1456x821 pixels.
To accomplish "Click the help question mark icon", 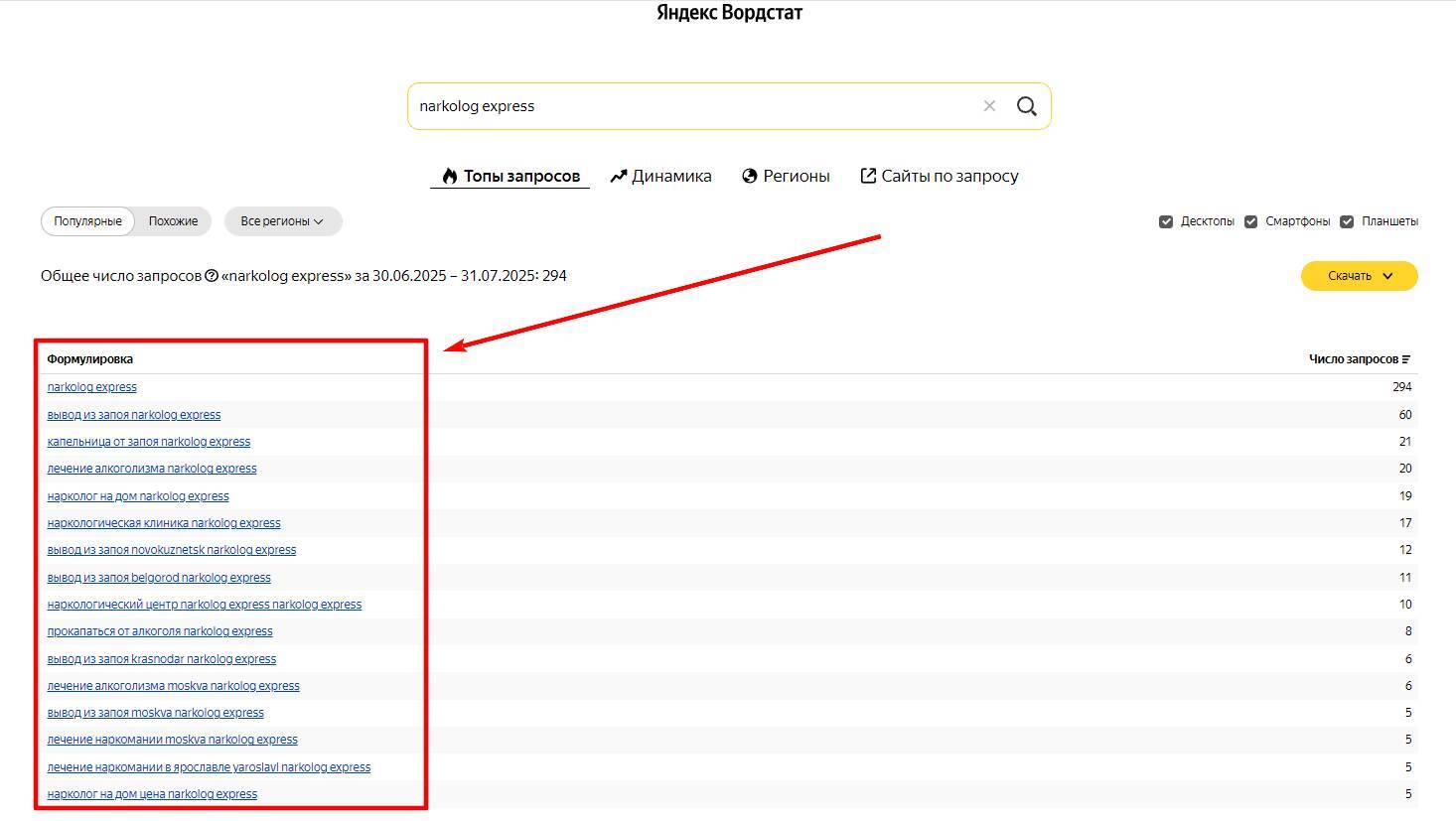I will click(212, 276).
